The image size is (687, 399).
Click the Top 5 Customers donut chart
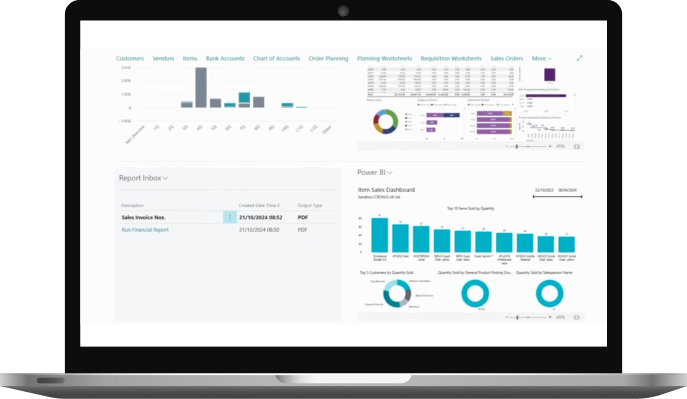coord(397,293)
